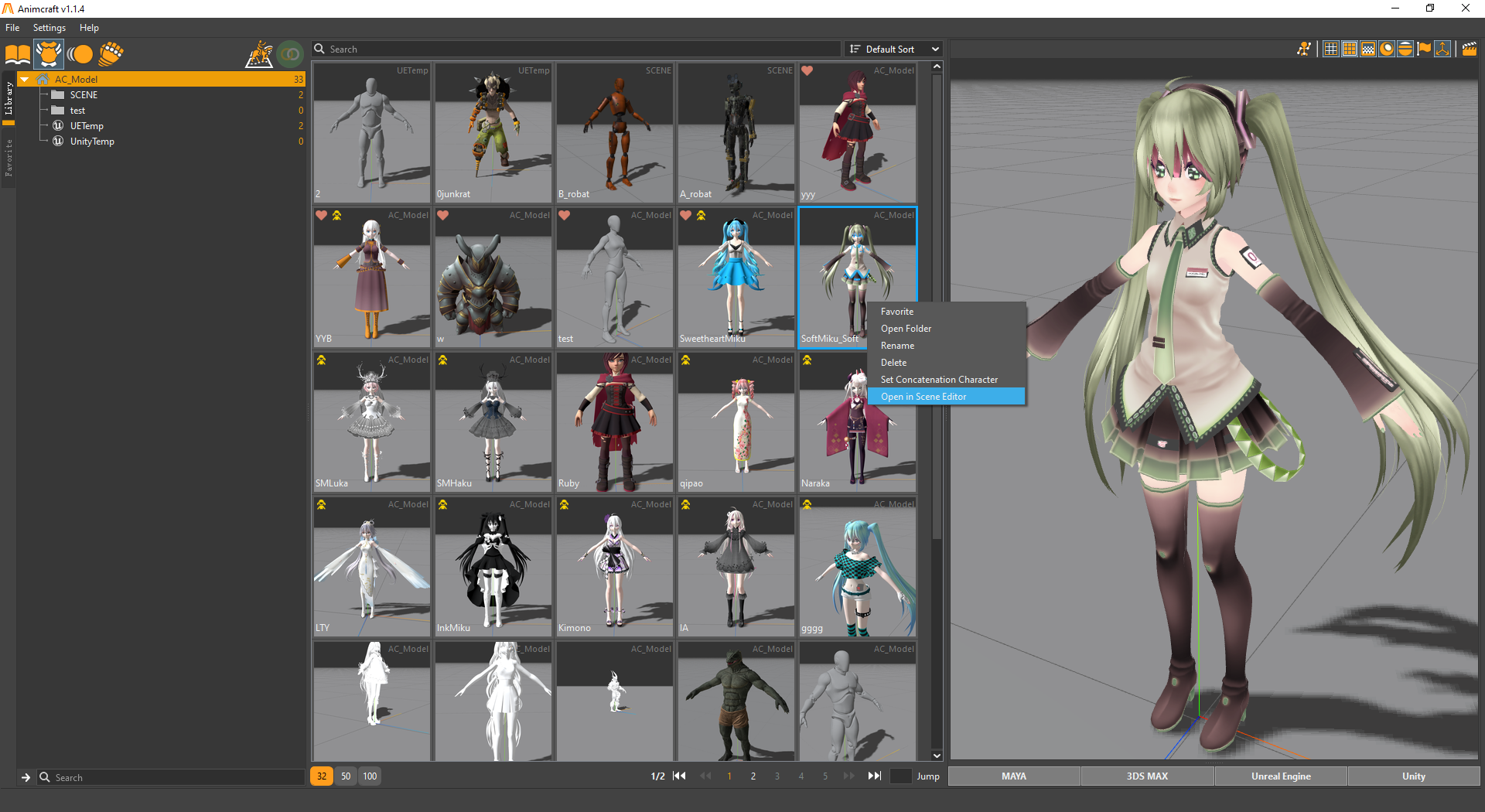Image resolution: width=1485 pixels, height=812 pixels.
Task: Select the InkMiku model thumbnail
Action: pyautogui.click(x=493, y=567)
